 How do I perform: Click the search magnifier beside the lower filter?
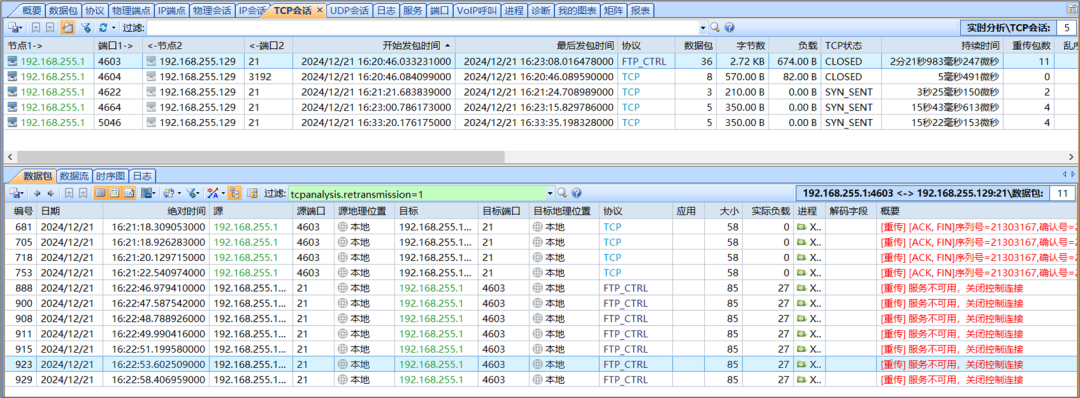pyautogui.click(x=562, y=193)
